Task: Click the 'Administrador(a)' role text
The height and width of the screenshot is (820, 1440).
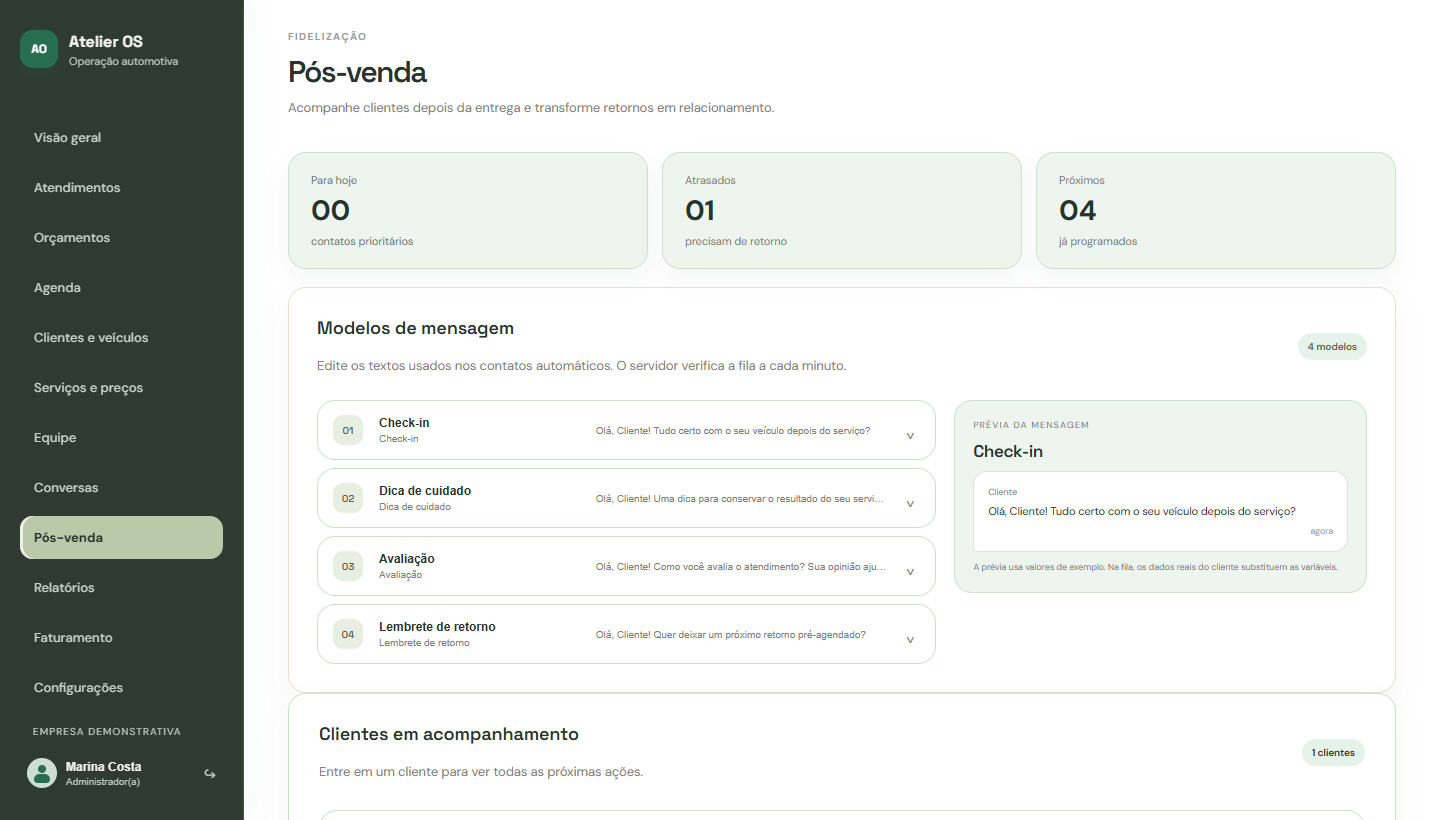Action: 103,782
